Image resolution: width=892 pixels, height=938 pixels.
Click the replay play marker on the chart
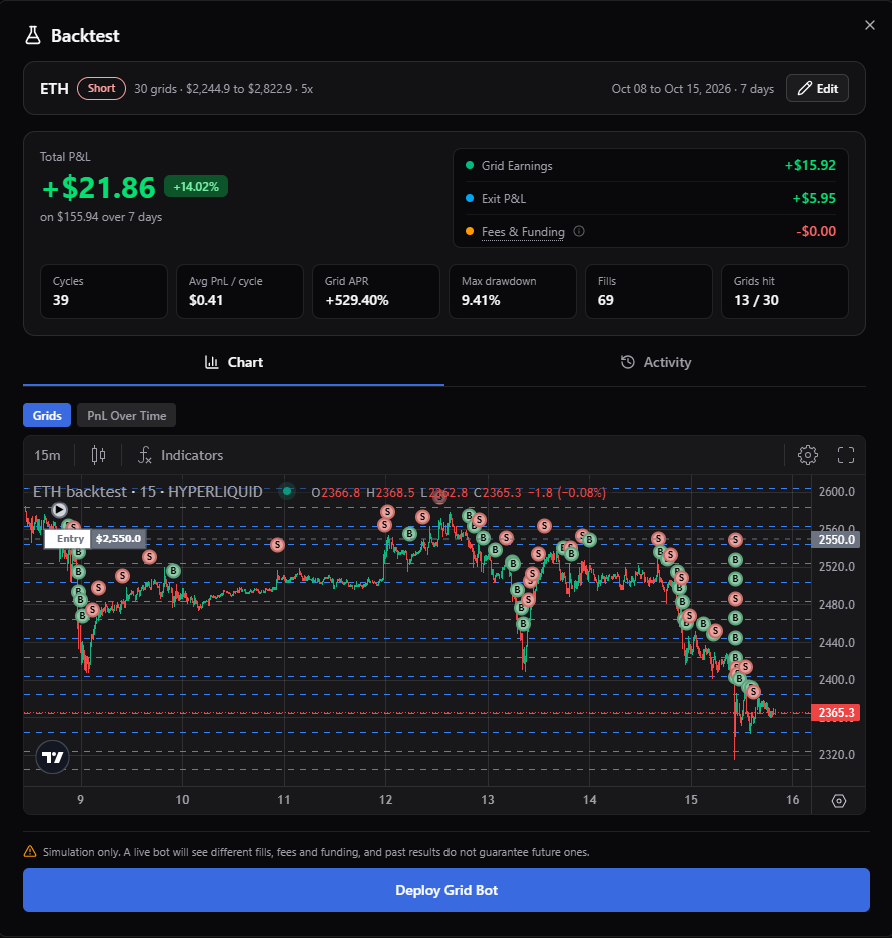coord(59,510)
